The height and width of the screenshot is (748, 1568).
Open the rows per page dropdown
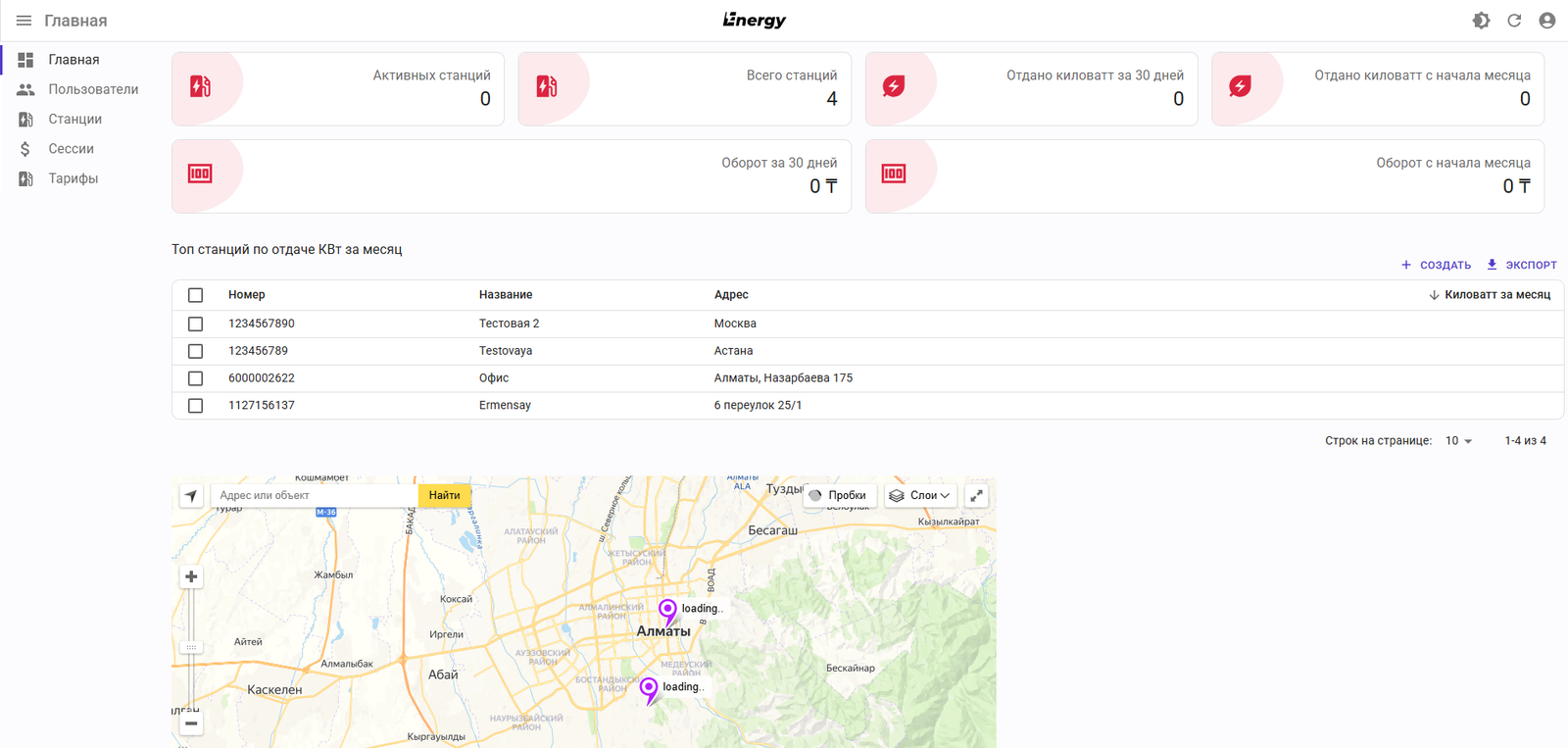point(1459,441)
